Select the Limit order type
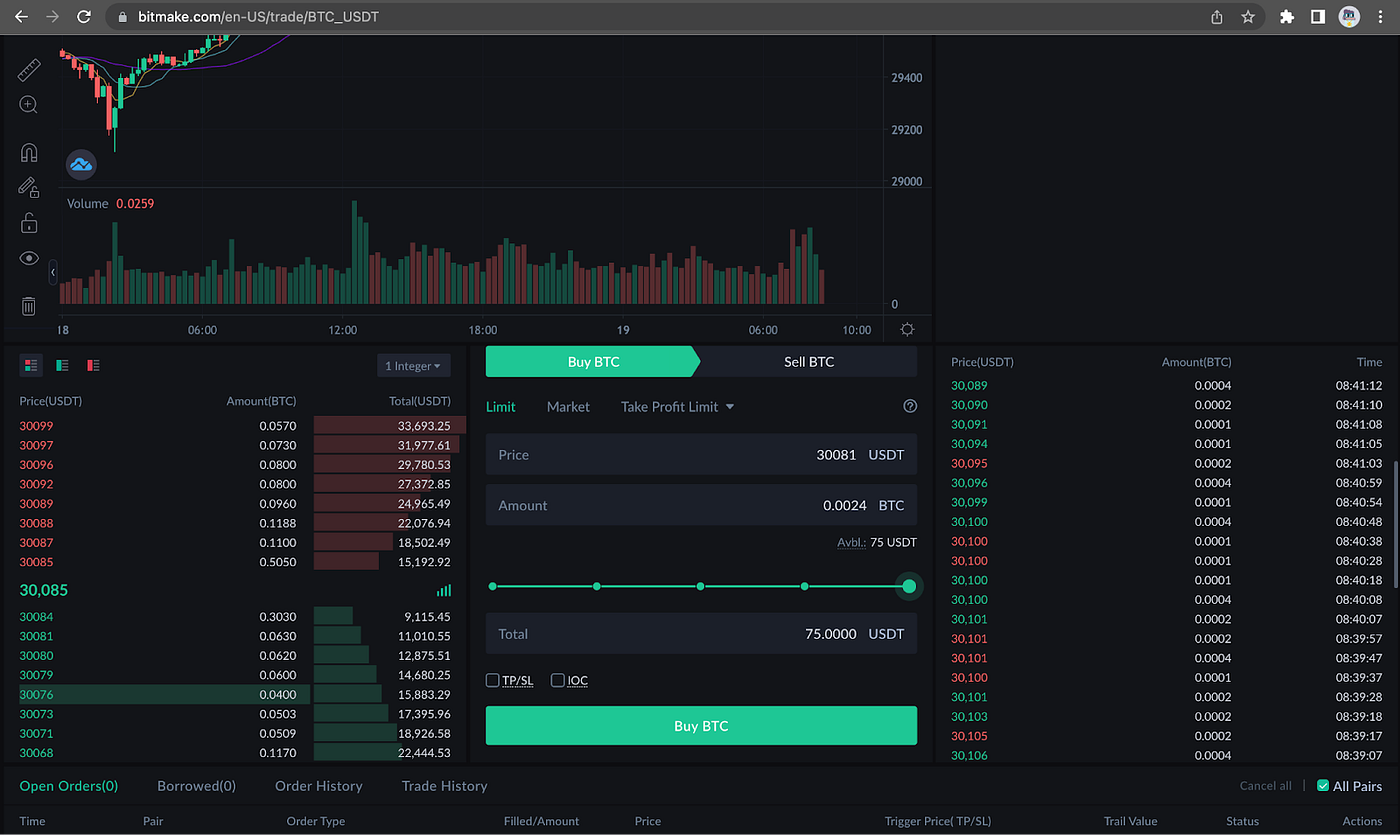1400x835 pixels. (x=501, y=407)
